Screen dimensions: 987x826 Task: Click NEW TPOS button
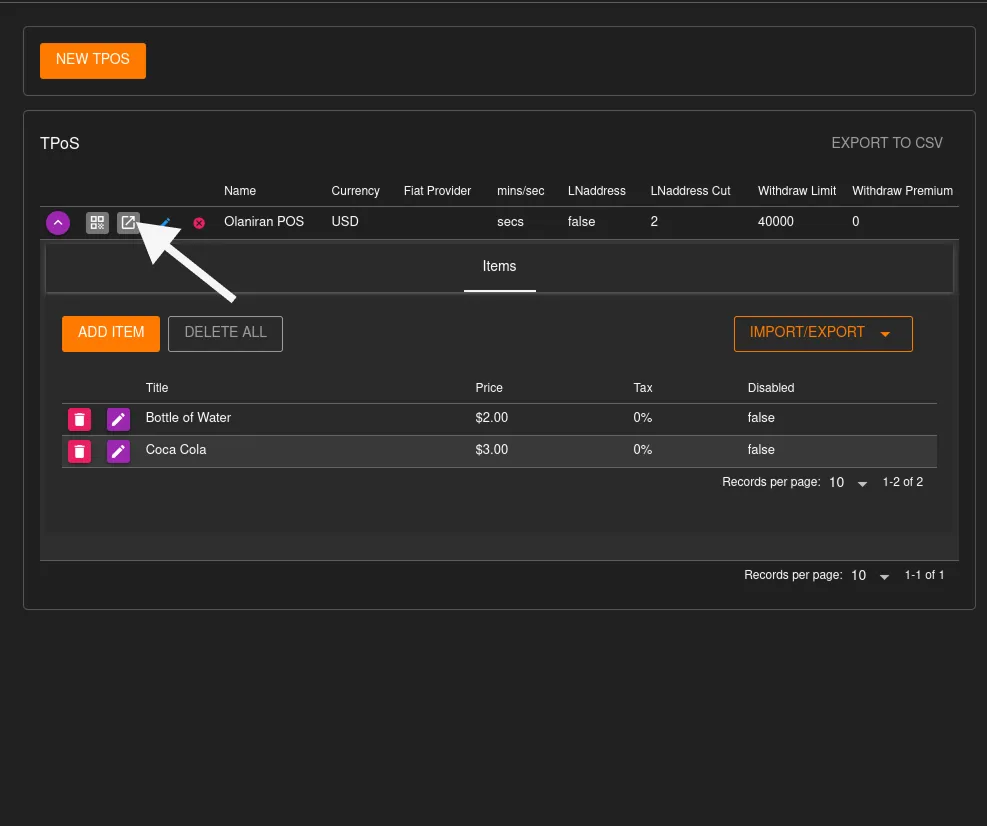93,60
